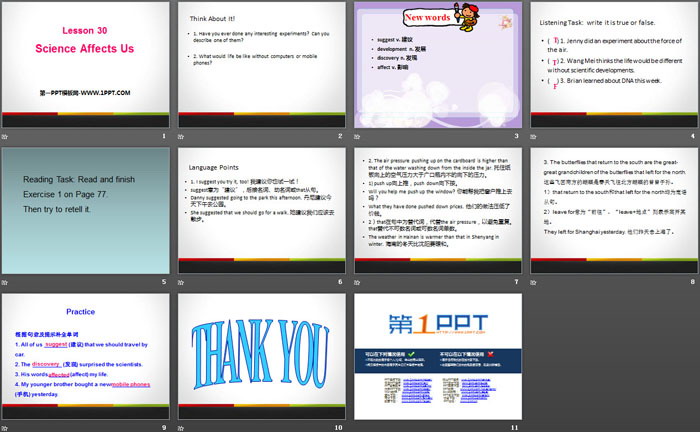Click slide number 5 label
The height and width of the screenshot is (432, 700).
164,282
